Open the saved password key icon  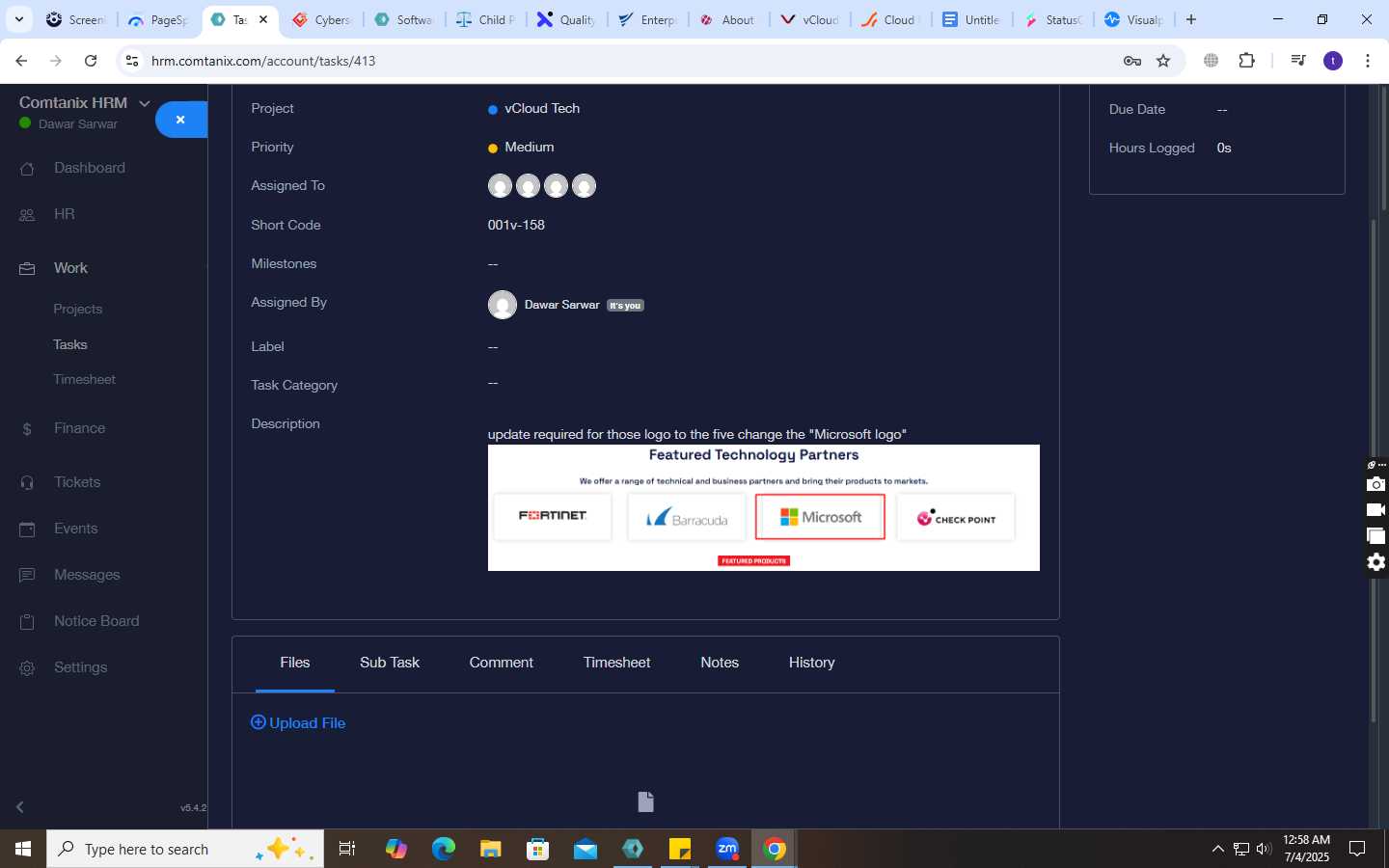[x=1132, y=61]
